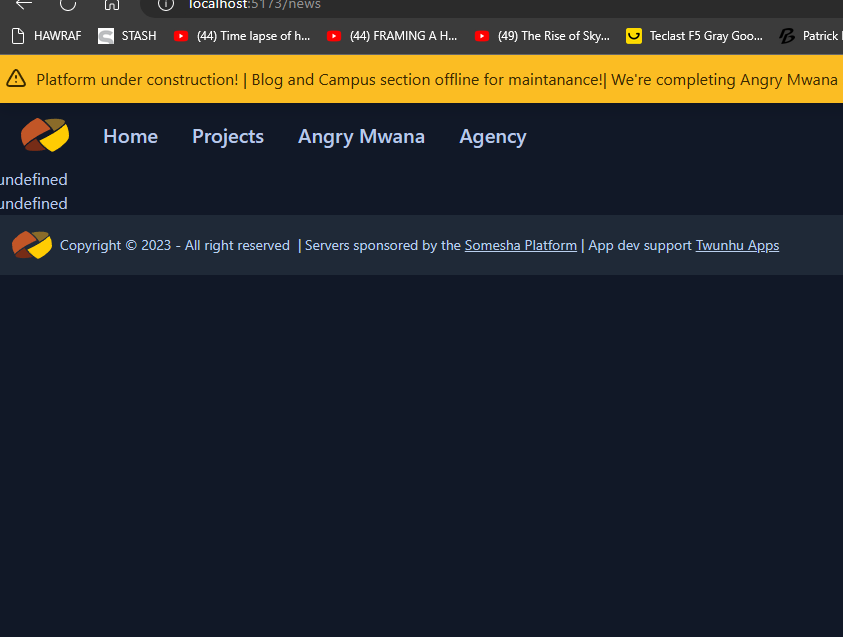
Task: Follow the Somesha Platform link
Action: pos(520,245)
